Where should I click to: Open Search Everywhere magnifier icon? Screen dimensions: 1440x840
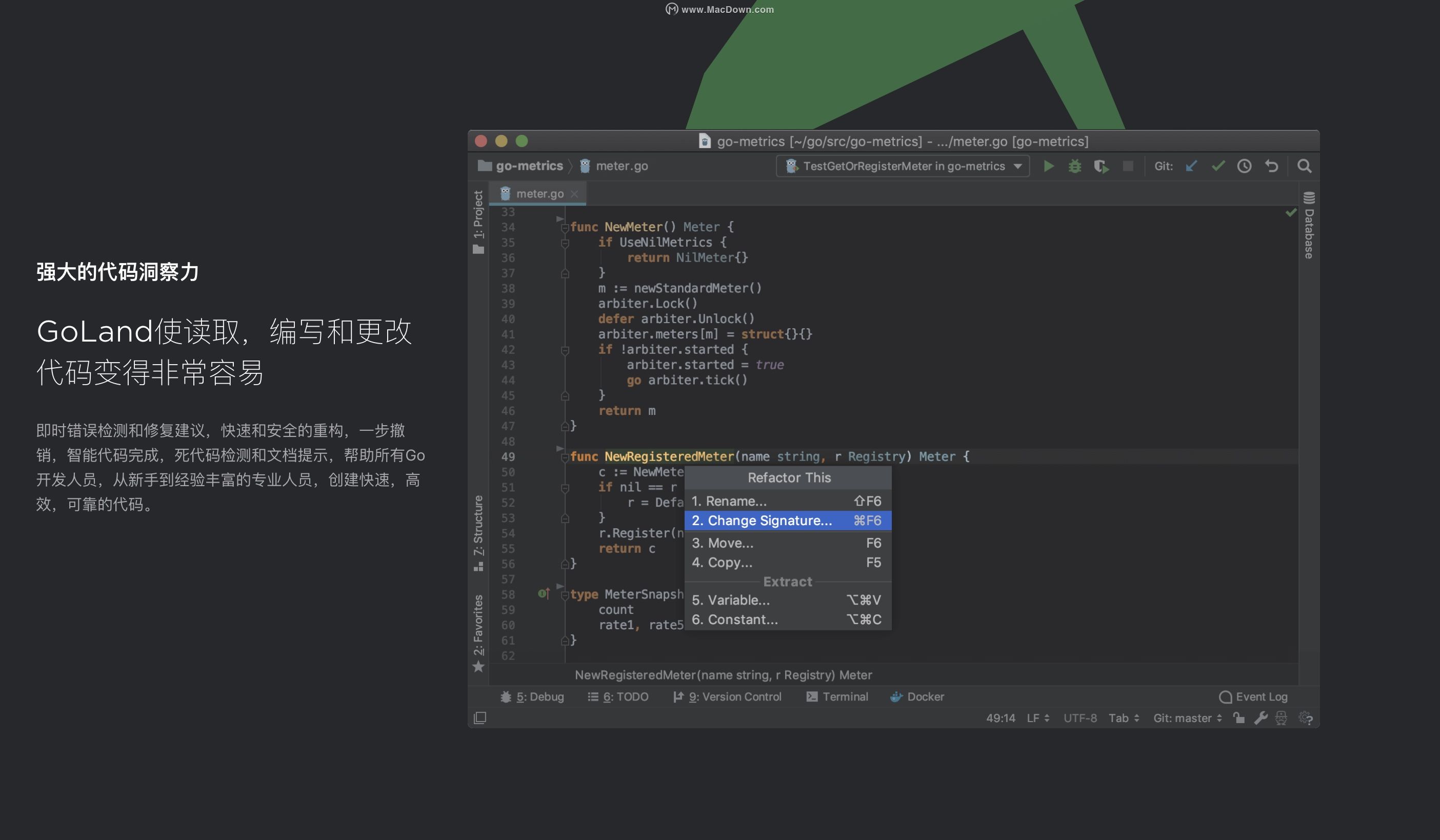1305,166
